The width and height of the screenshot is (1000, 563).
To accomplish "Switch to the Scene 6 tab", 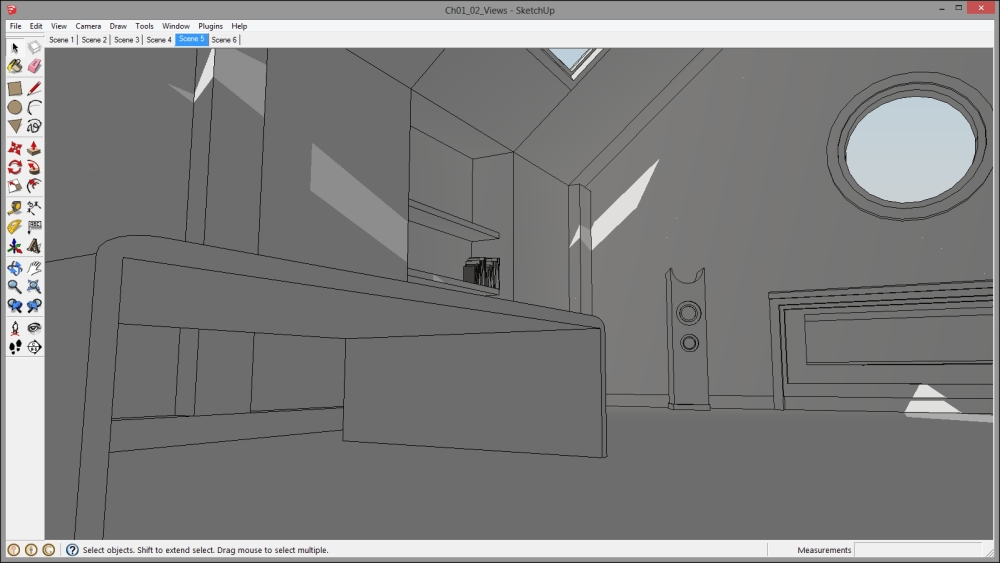I will [x=224, y=40].
